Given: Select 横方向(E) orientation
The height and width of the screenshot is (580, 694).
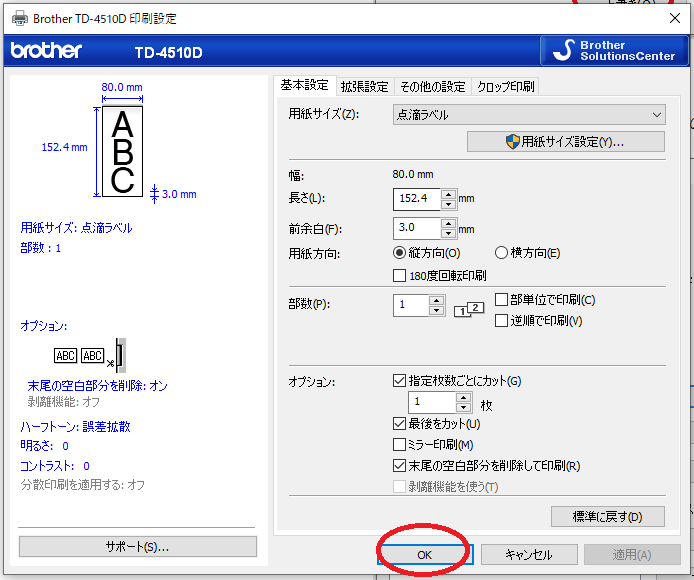Looking at the screenshot, I should 528,253.
